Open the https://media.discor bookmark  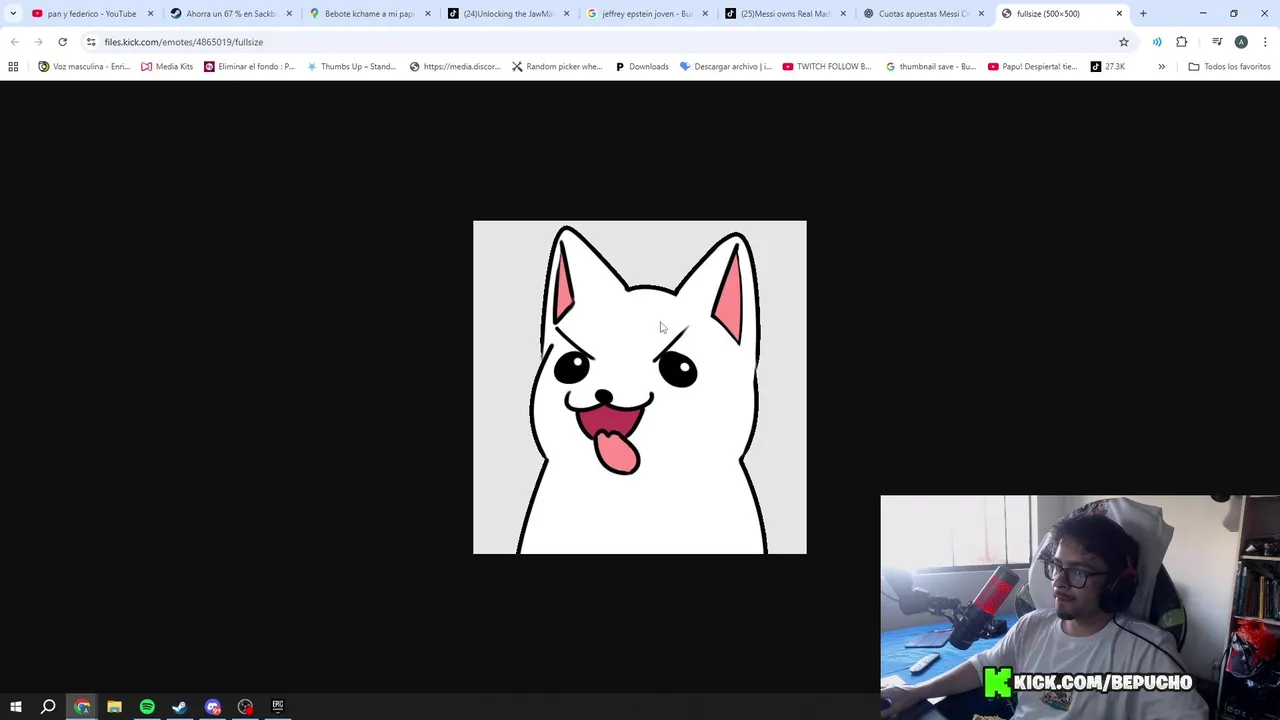point(455,66)
